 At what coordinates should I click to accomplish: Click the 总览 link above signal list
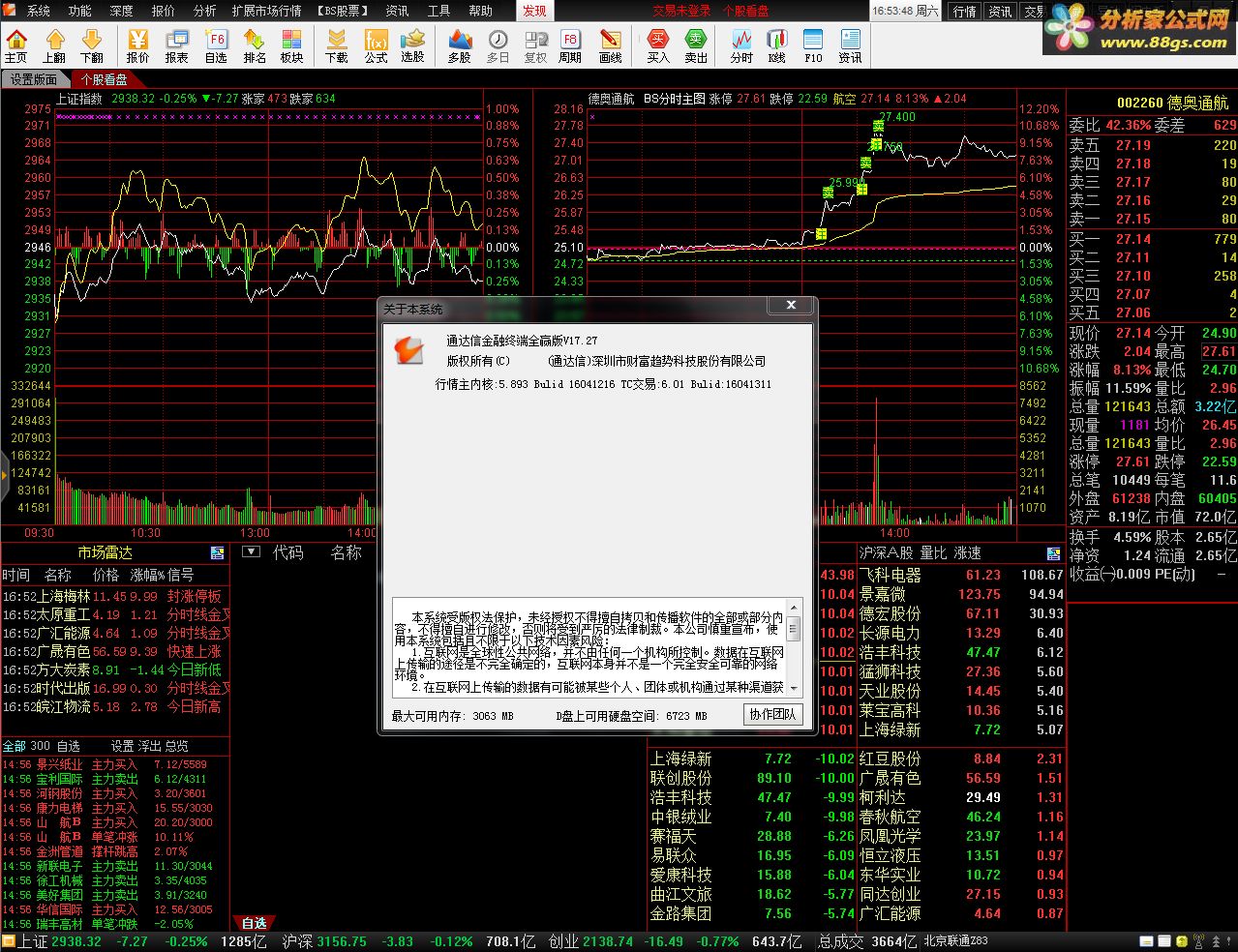[177, 746]
